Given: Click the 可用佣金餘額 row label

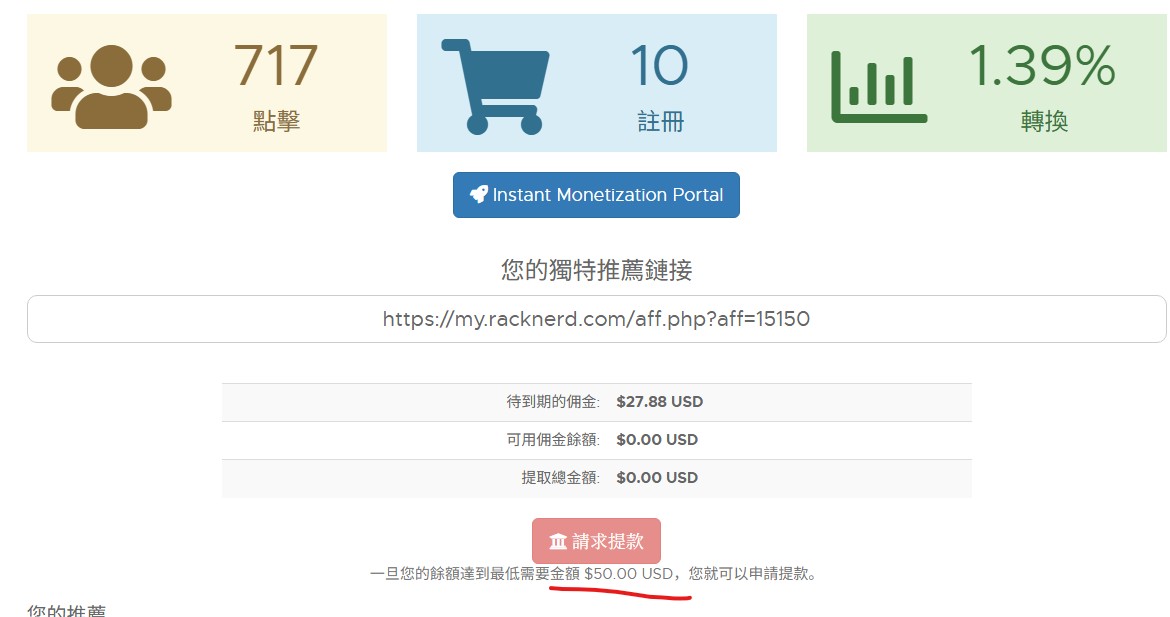Looking at the screenshot, I should coord(553,440).
